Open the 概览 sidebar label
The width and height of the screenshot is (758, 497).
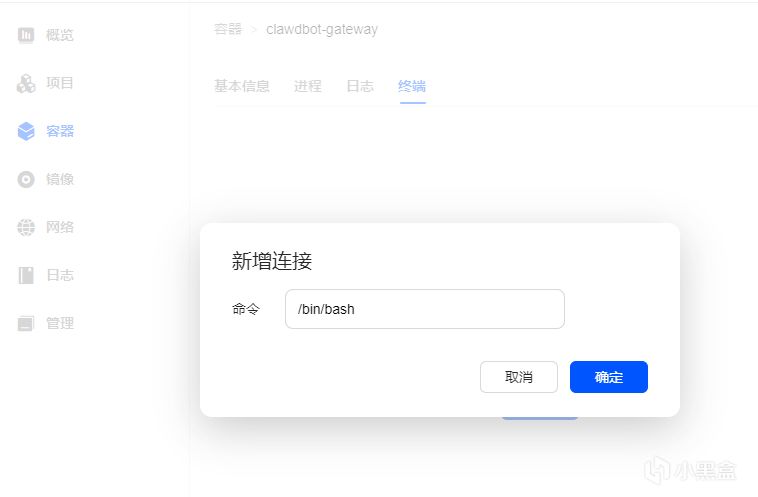click(60, 35)
